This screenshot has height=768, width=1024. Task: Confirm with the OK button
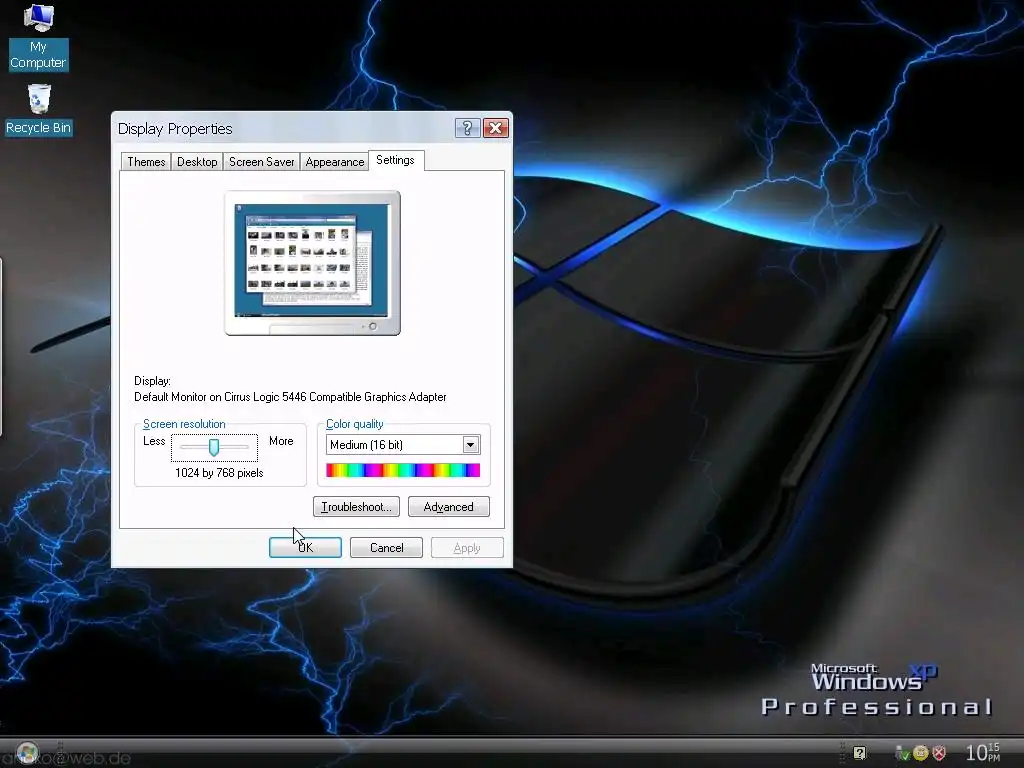(305, 547)
